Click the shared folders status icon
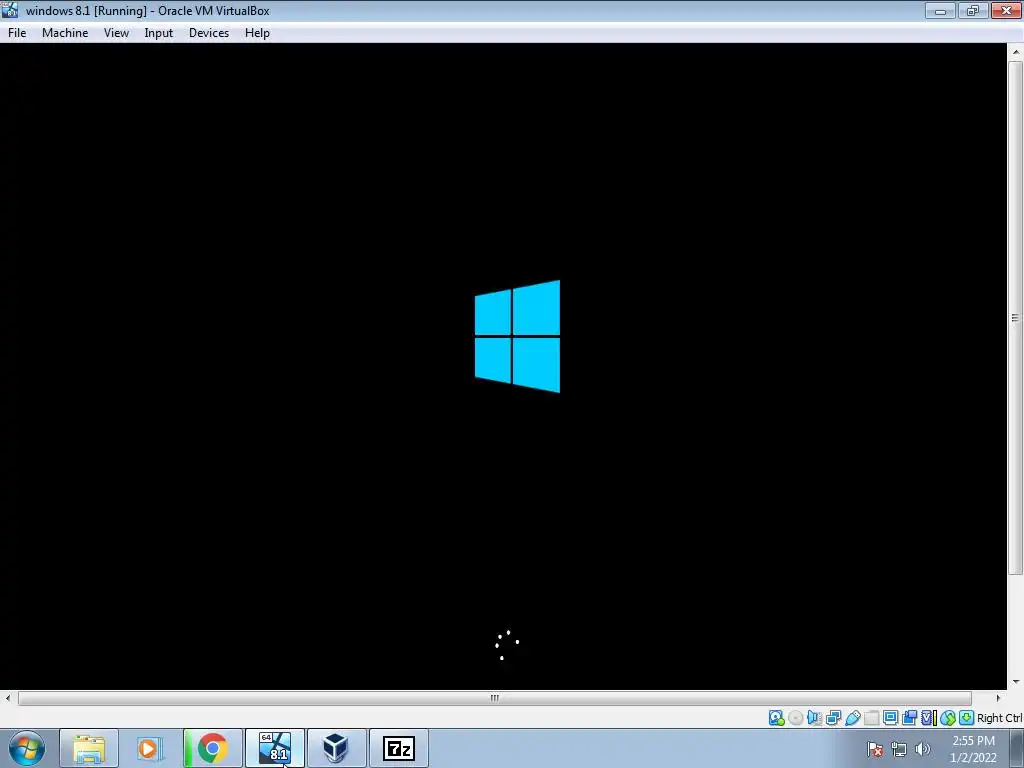This screenshot has width=1024, height=768. tap(871, 718)
